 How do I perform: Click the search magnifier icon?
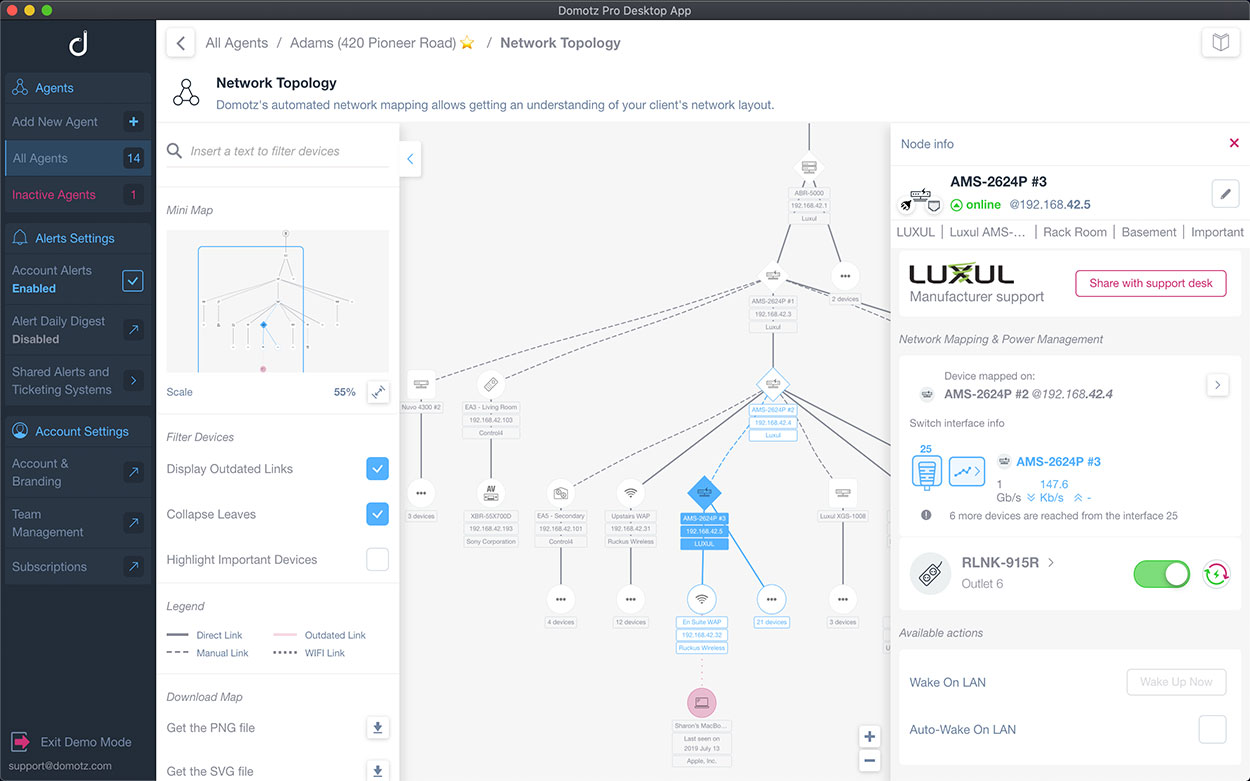(174, 151)
